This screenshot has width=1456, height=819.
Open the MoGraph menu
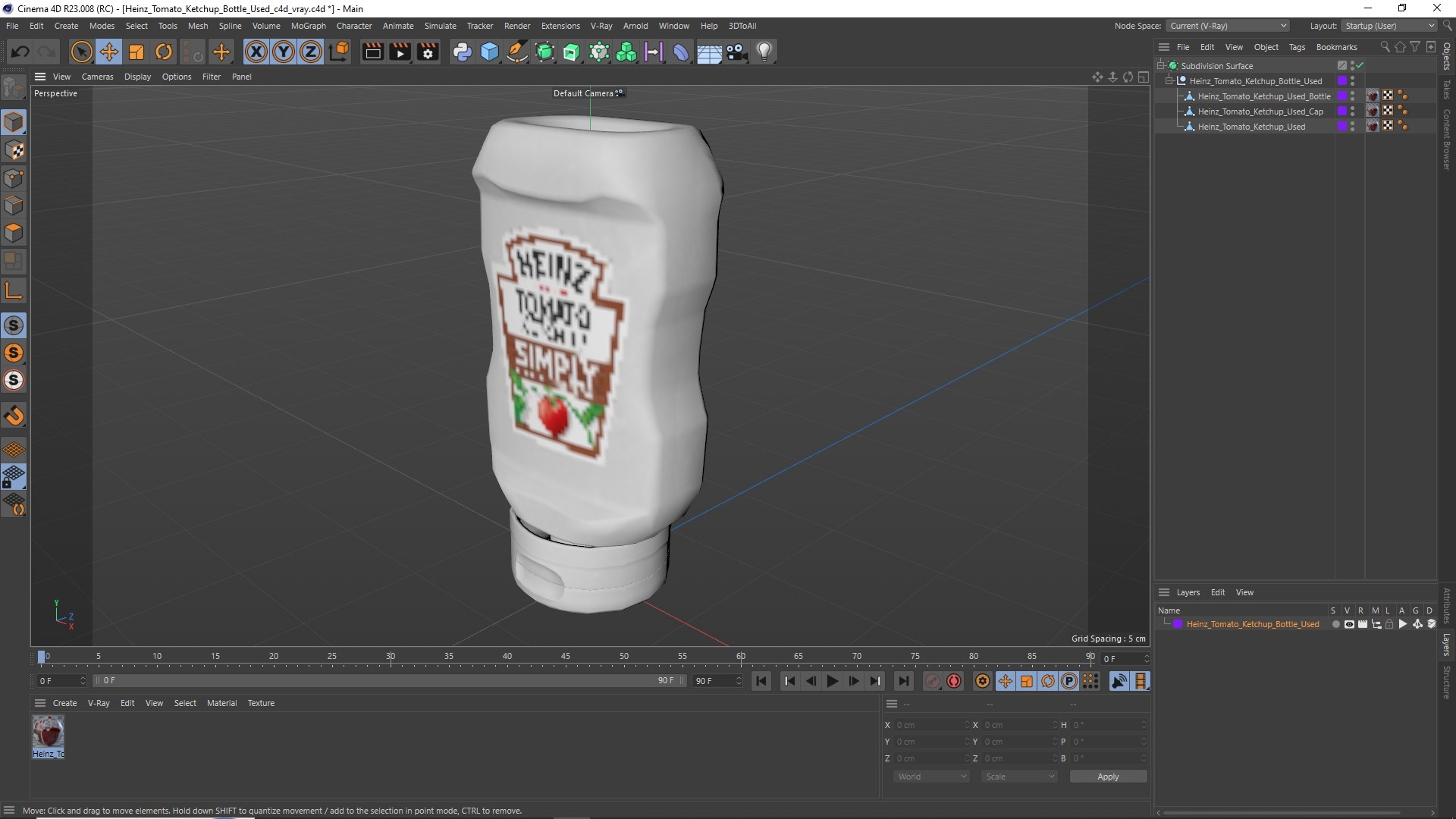[x=308, y=26]
